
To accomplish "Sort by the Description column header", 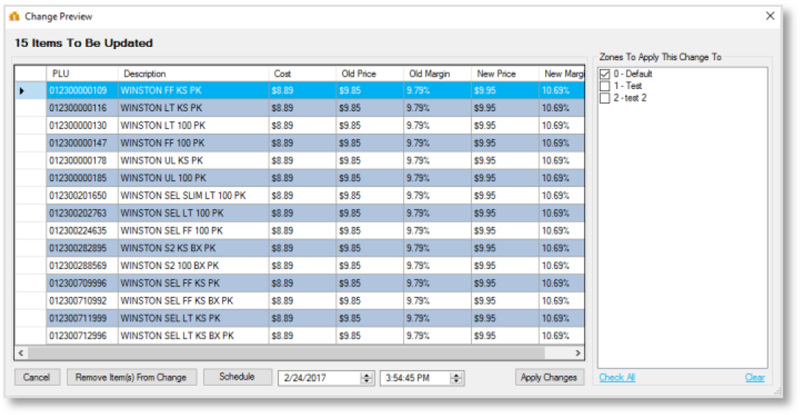I will [x=193, y=74].
